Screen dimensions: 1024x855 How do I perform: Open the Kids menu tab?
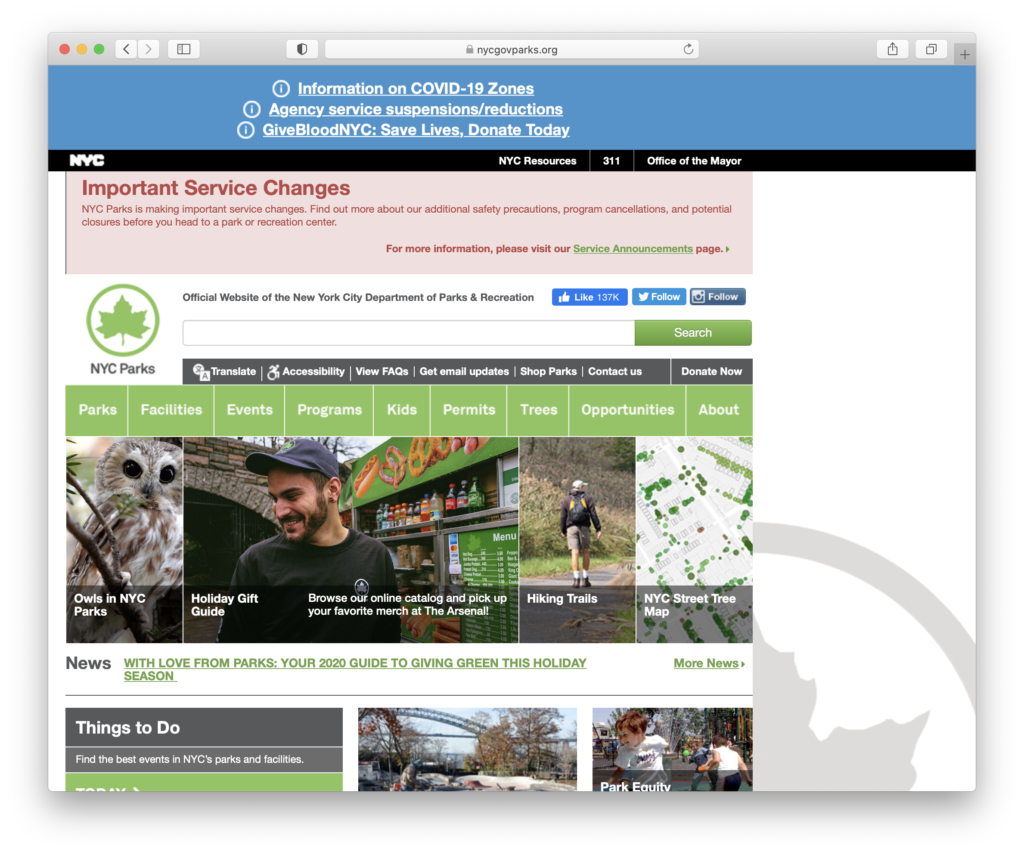(x=402, y=410)
